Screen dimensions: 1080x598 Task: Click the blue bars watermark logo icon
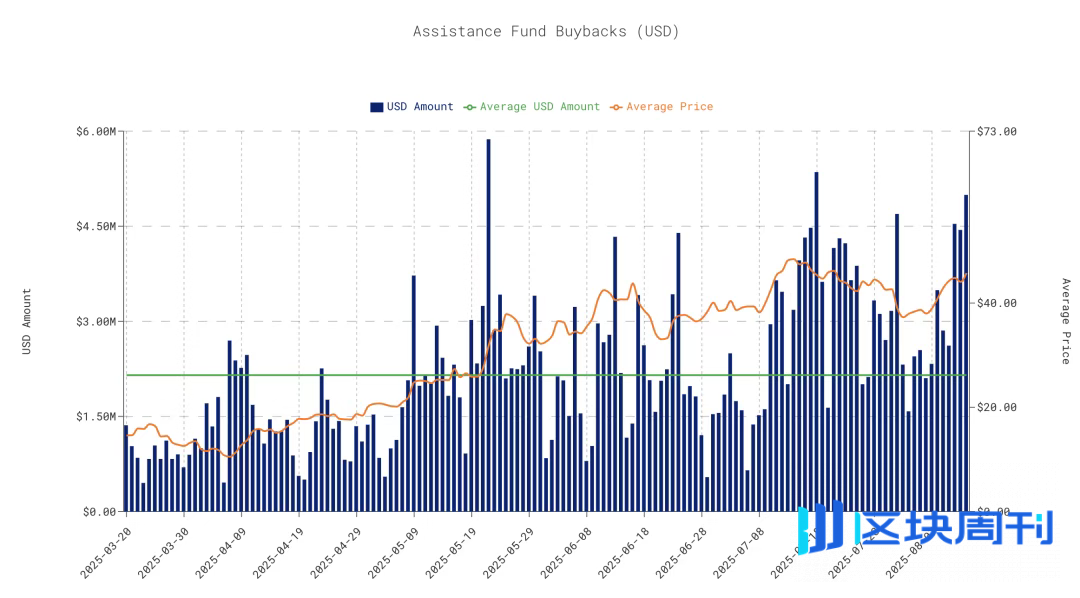click(823, 525)
